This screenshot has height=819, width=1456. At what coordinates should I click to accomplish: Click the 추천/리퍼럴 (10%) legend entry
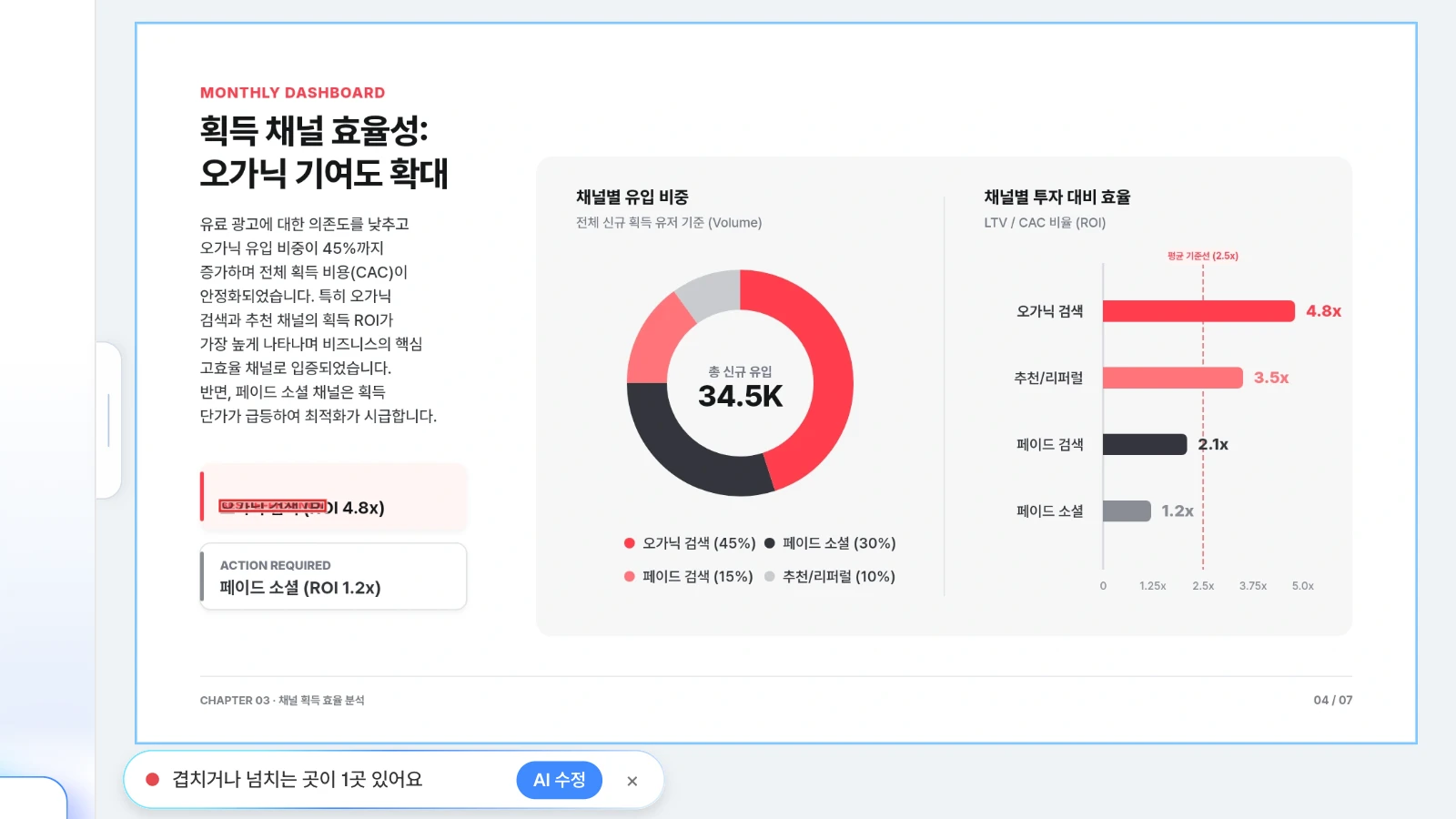pos(830,577)
